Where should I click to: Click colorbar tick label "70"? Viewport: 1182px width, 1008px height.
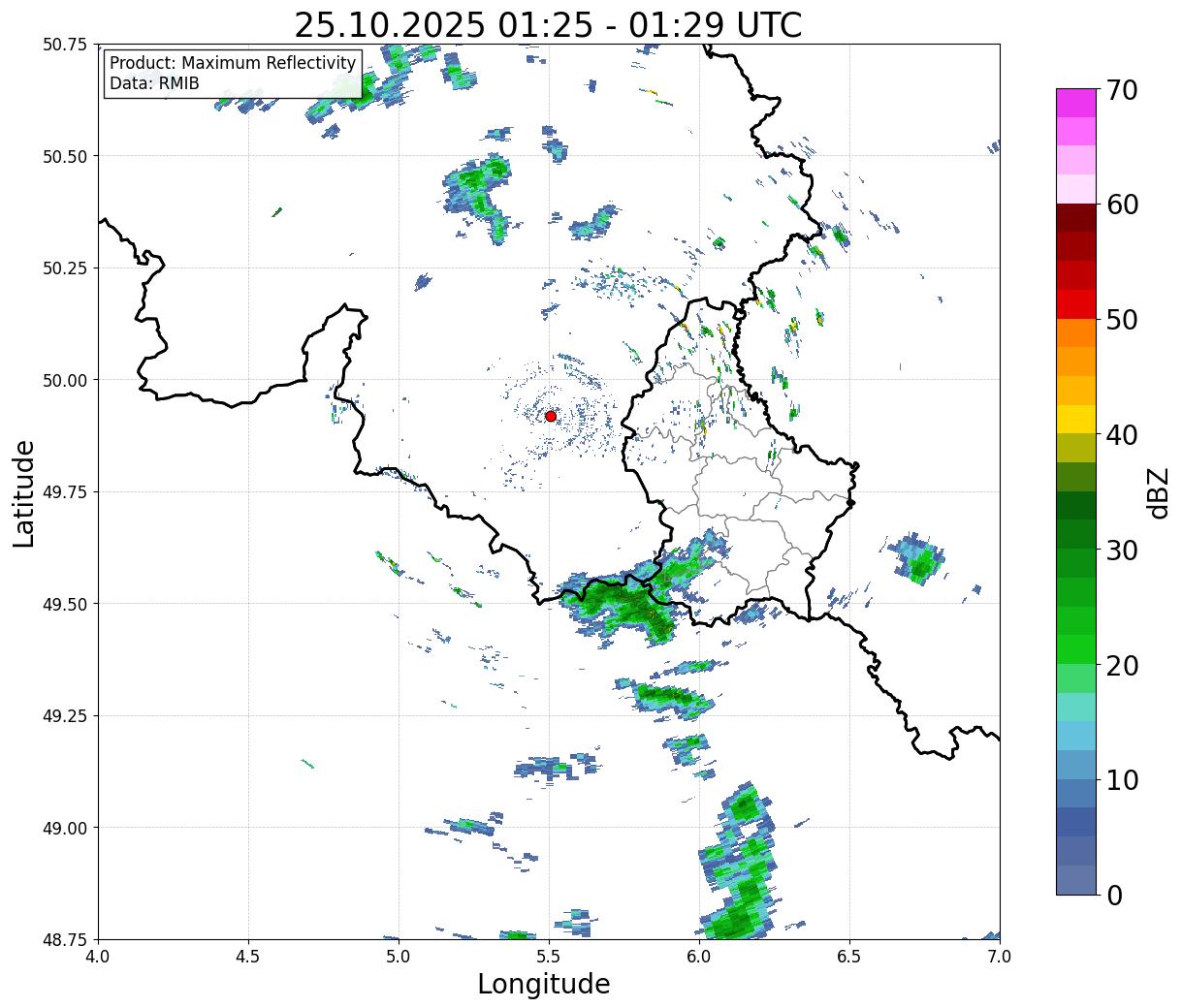coord(1122,90)
